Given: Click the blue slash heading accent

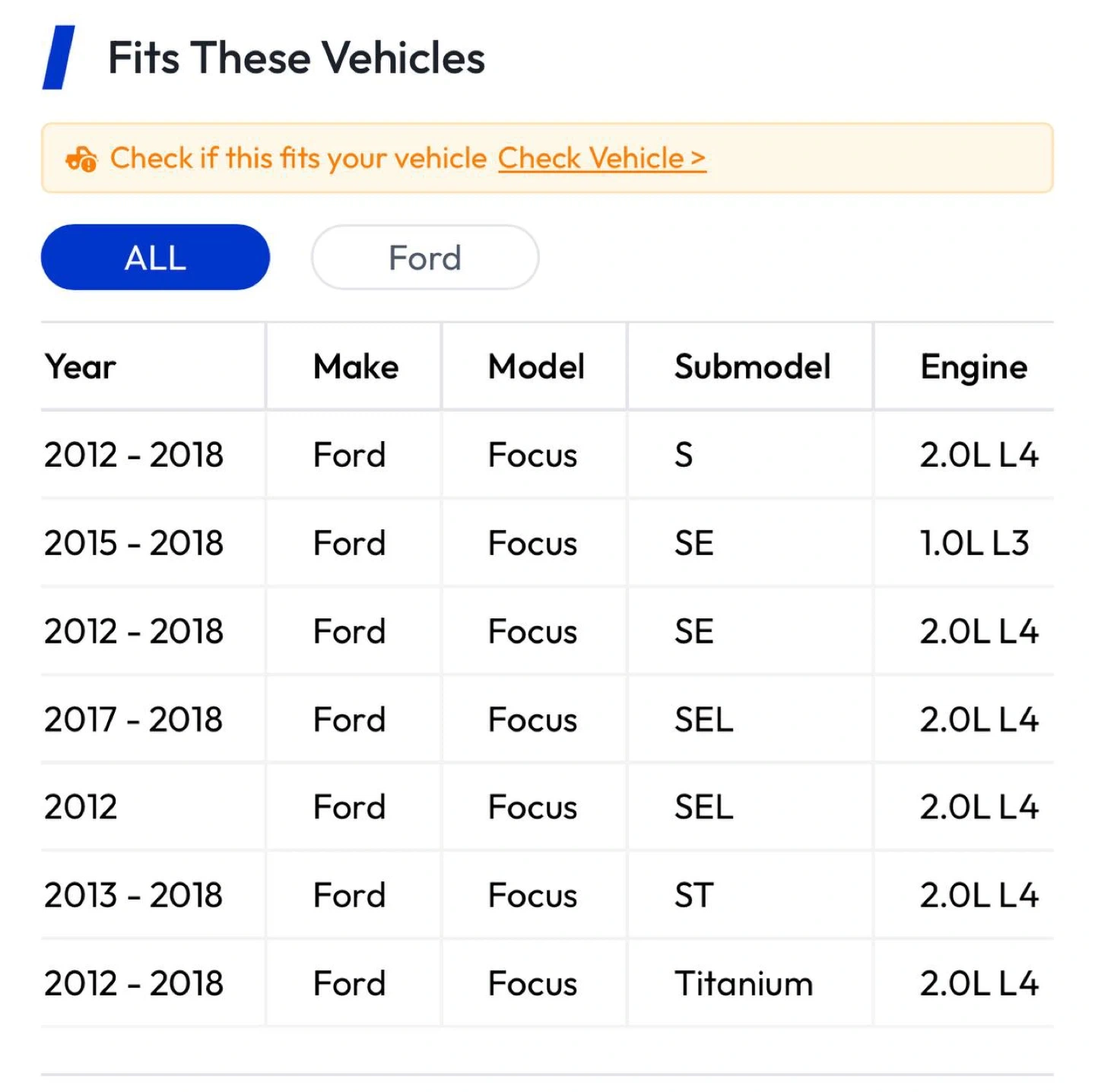Looking at the screenshot, I should pos(59,58).
